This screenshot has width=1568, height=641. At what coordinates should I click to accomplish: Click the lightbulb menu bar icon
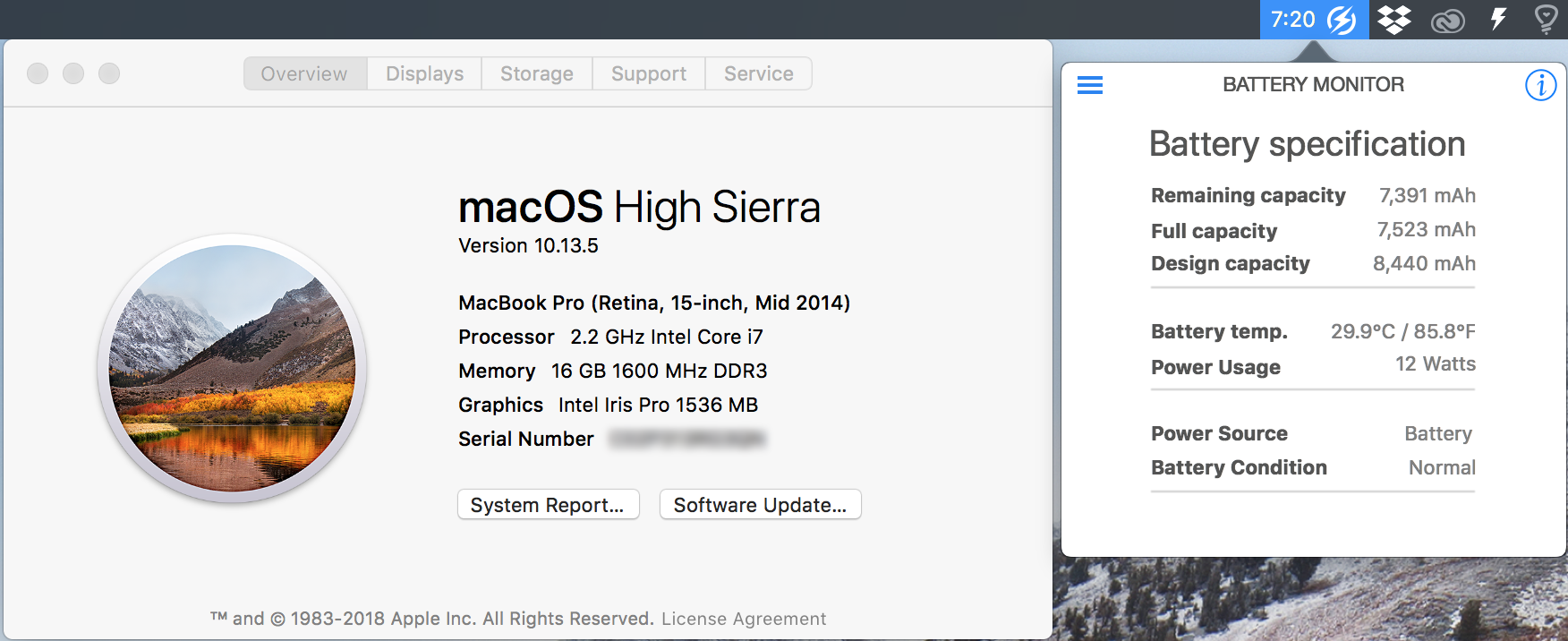[1547, 19]
